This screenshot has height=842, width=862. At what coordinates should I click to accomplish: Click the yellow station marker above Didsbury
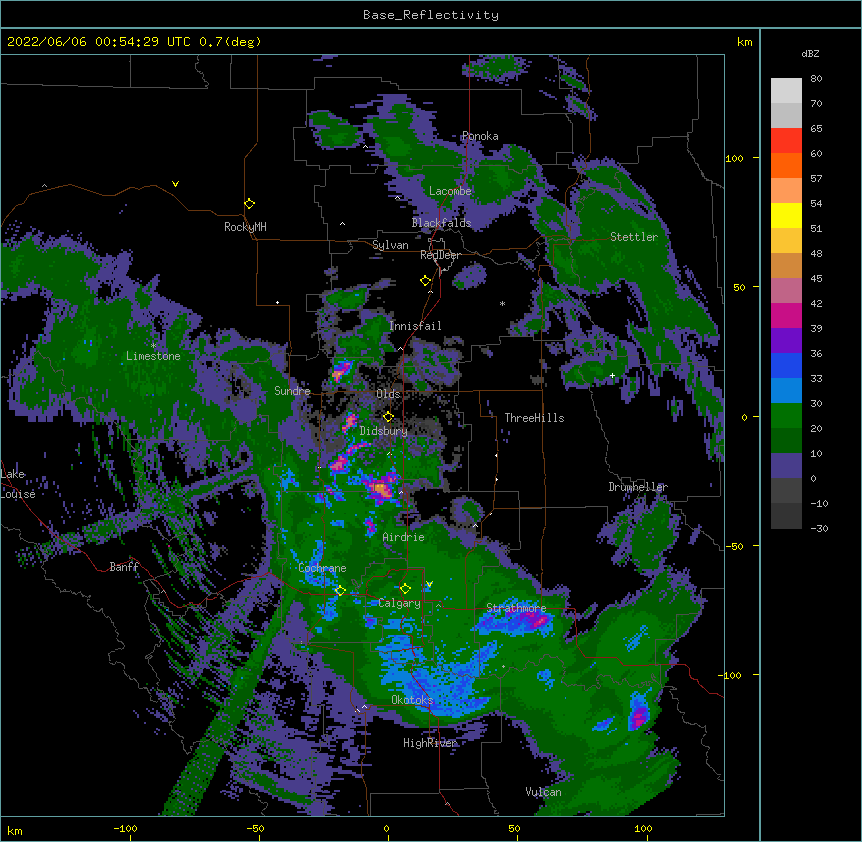point(388,416)
